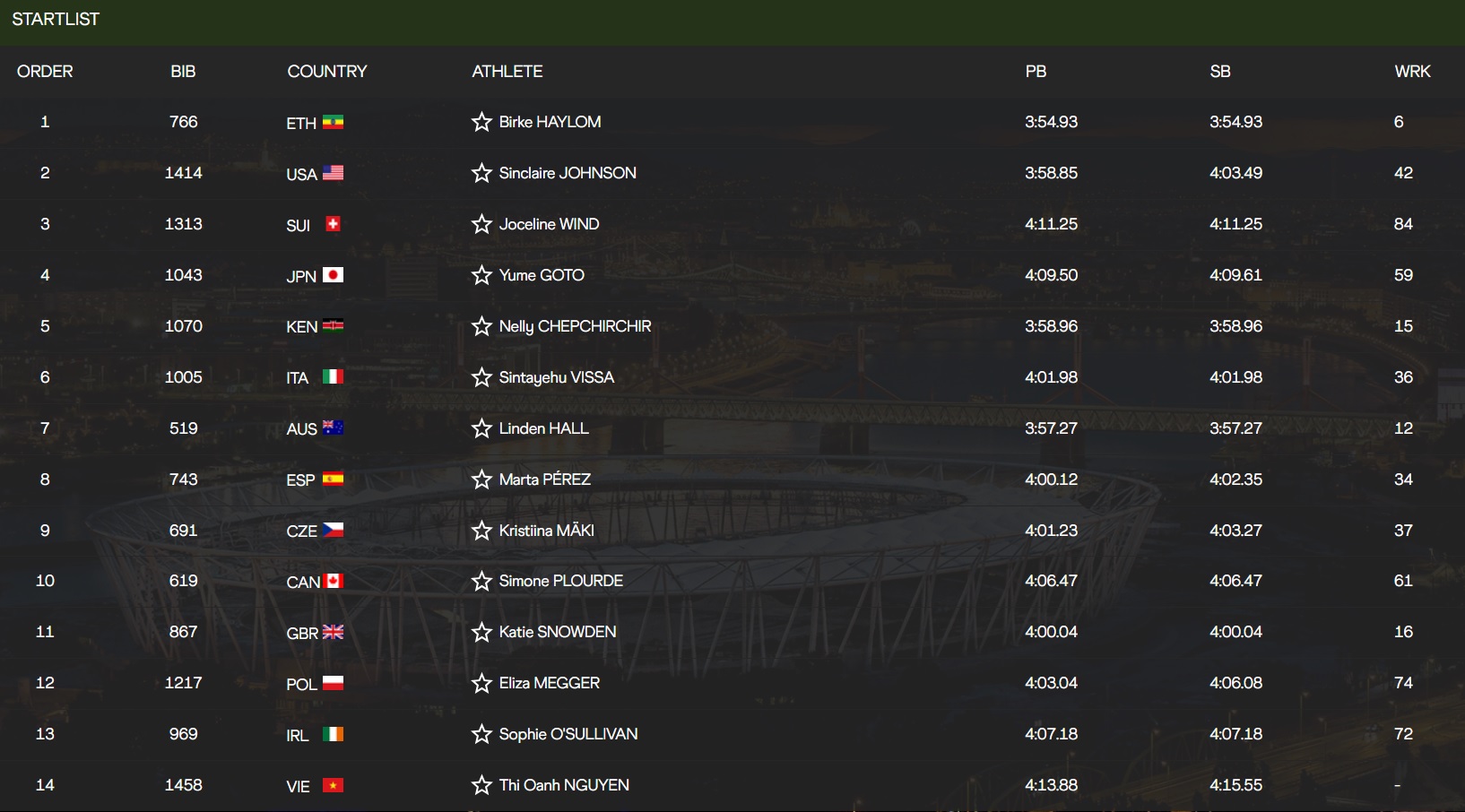Select the star icon for Nelly CHEPCHIRCHIR
This screenshot has height=812, width=1465.
481,326
